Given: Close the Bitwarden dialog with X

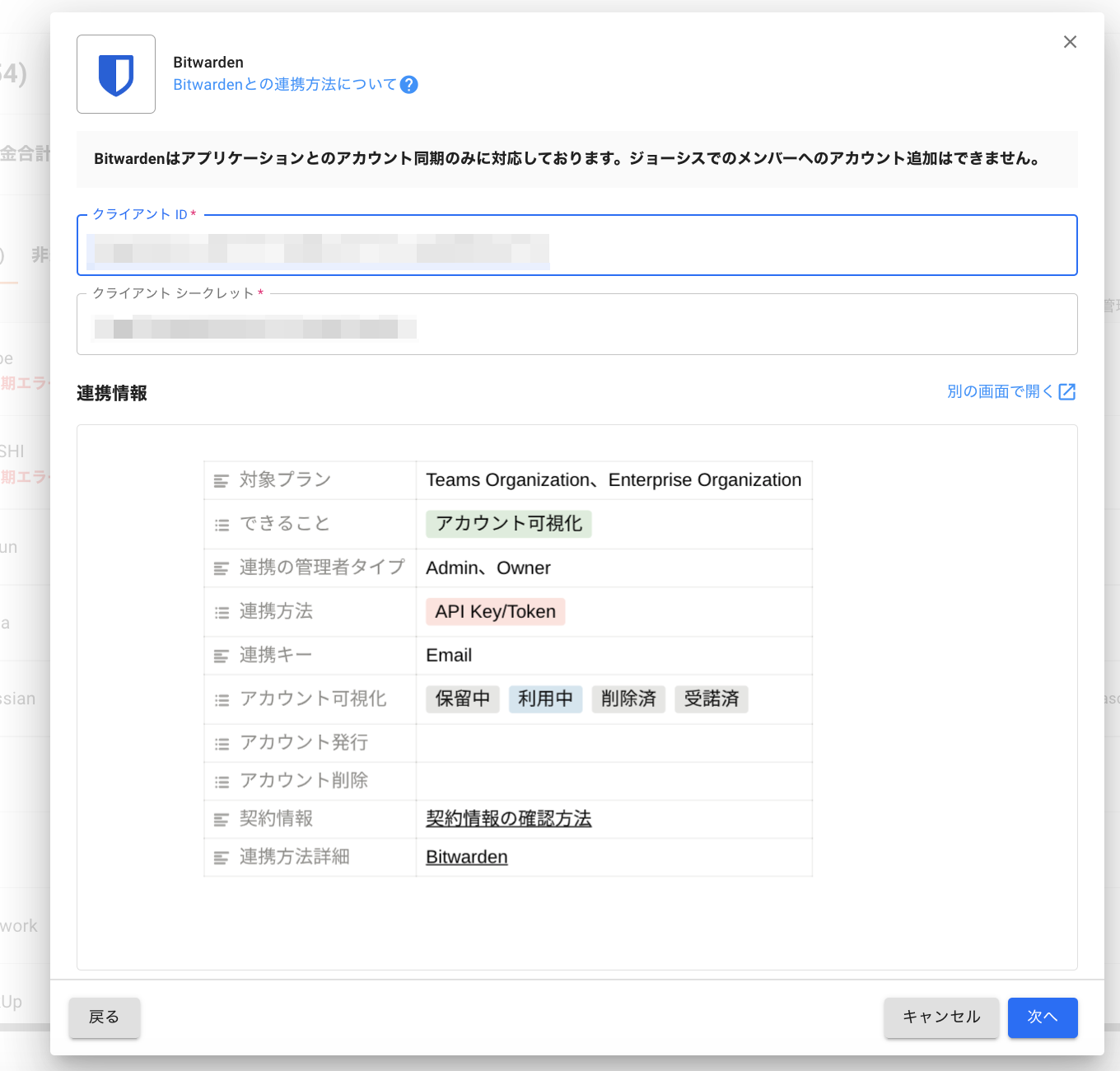Looking at the screenshot, I should tap(1070, 42).
